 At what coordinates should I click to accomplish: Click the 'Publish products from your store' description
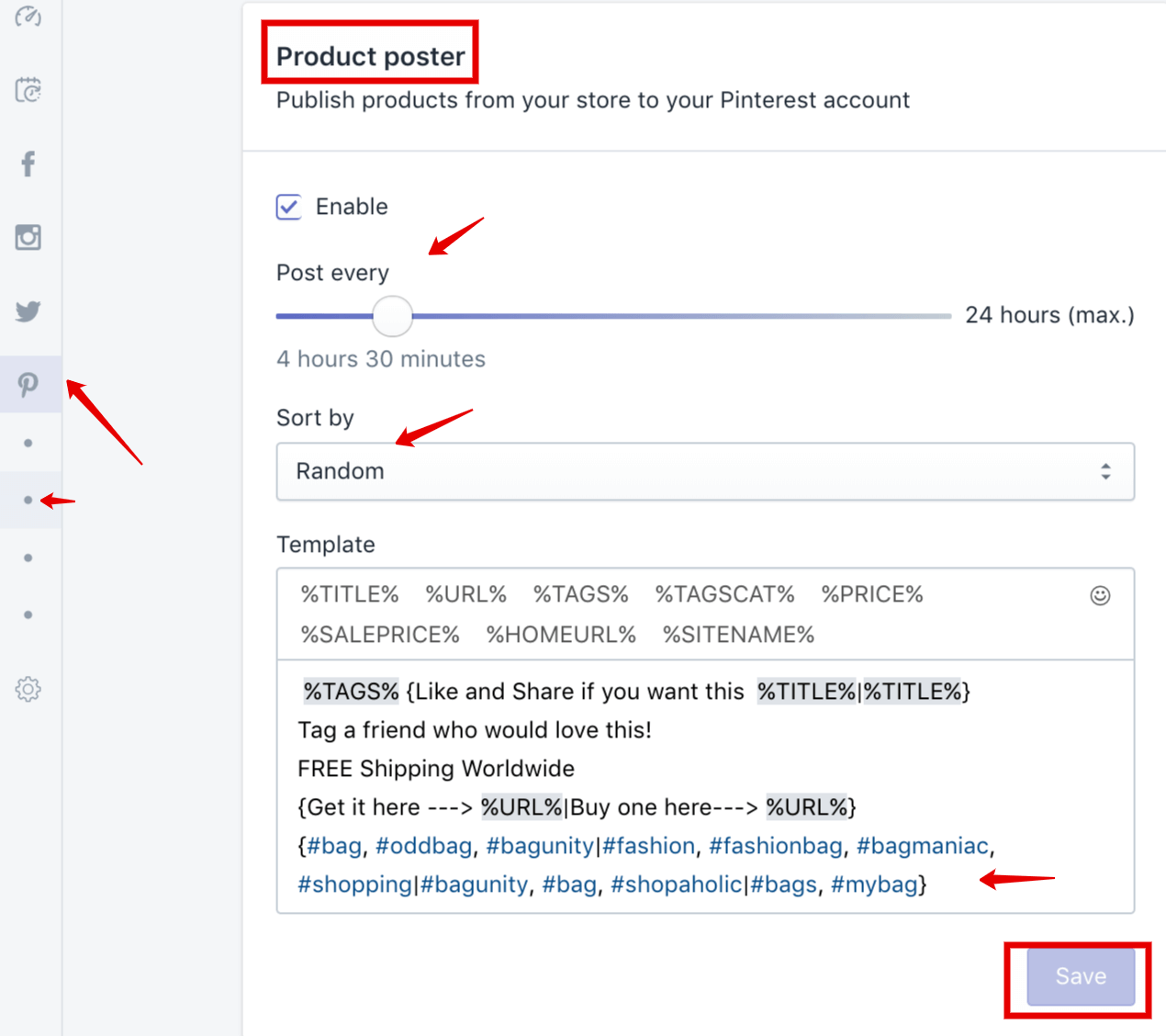point(593,100)
